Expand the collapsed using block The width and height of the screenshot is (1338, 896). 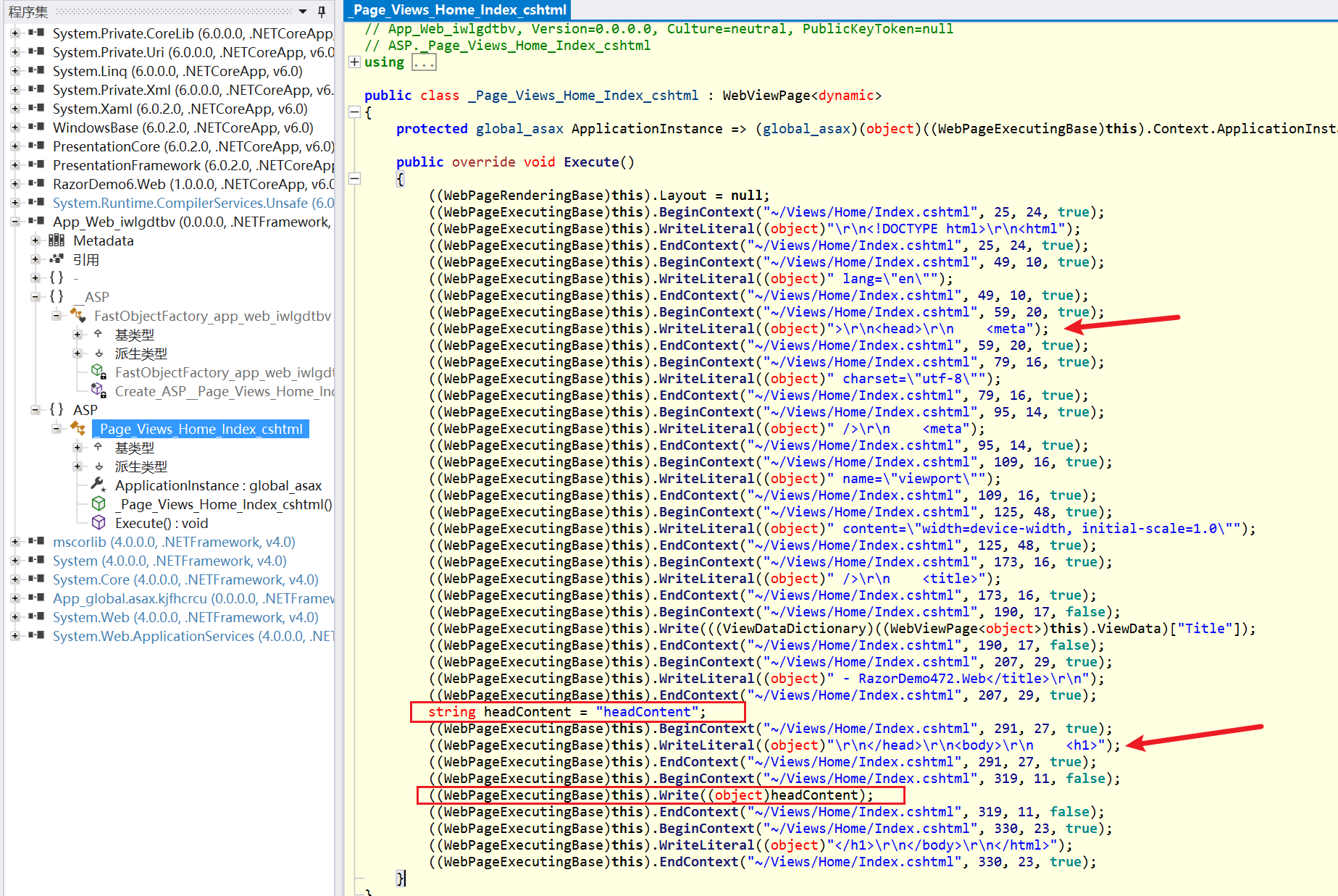(x=355, y=62)
